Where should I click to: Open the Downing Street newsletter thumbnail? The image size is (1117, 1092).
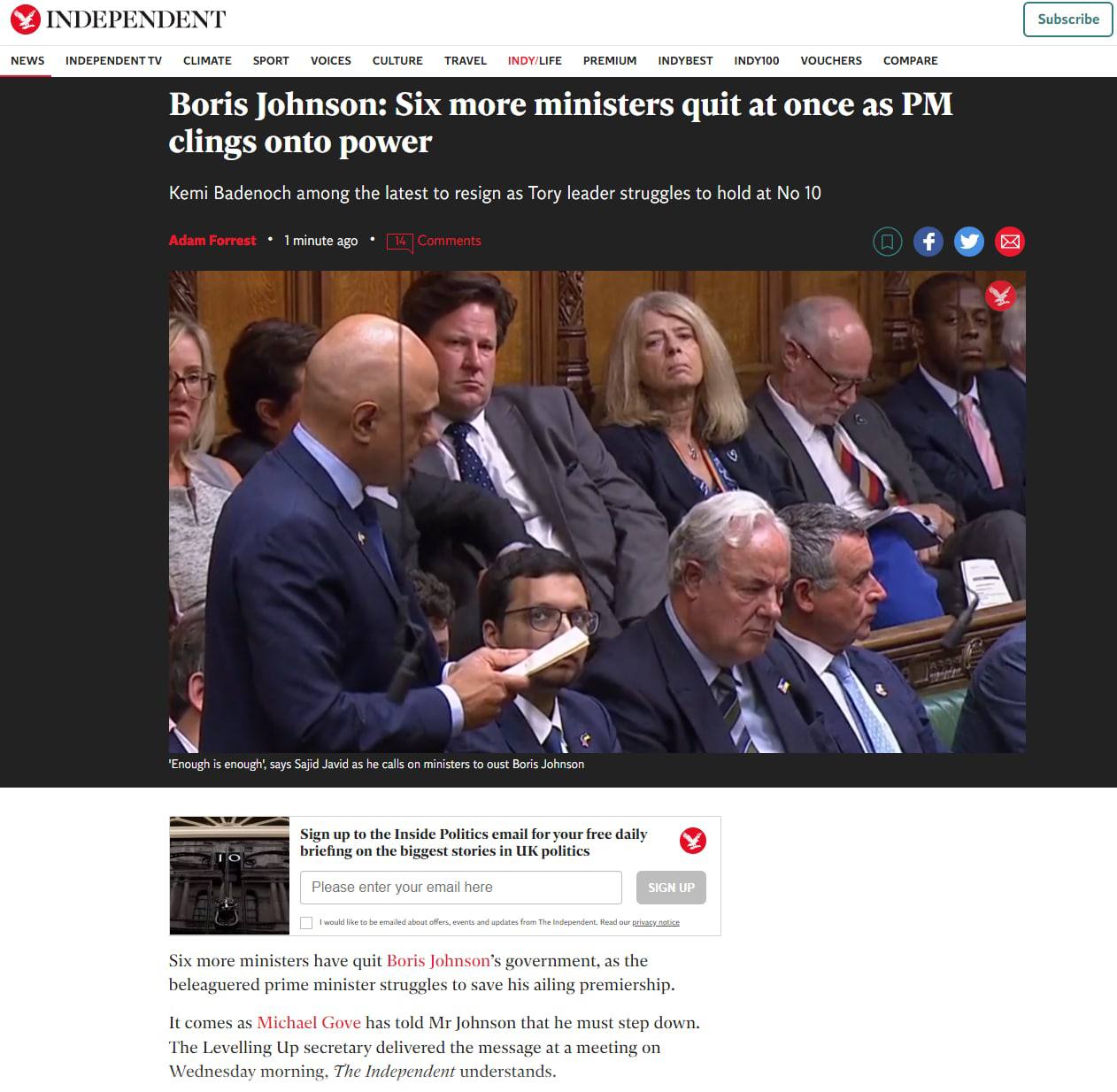pyautogui.click(x=229, y=875)
